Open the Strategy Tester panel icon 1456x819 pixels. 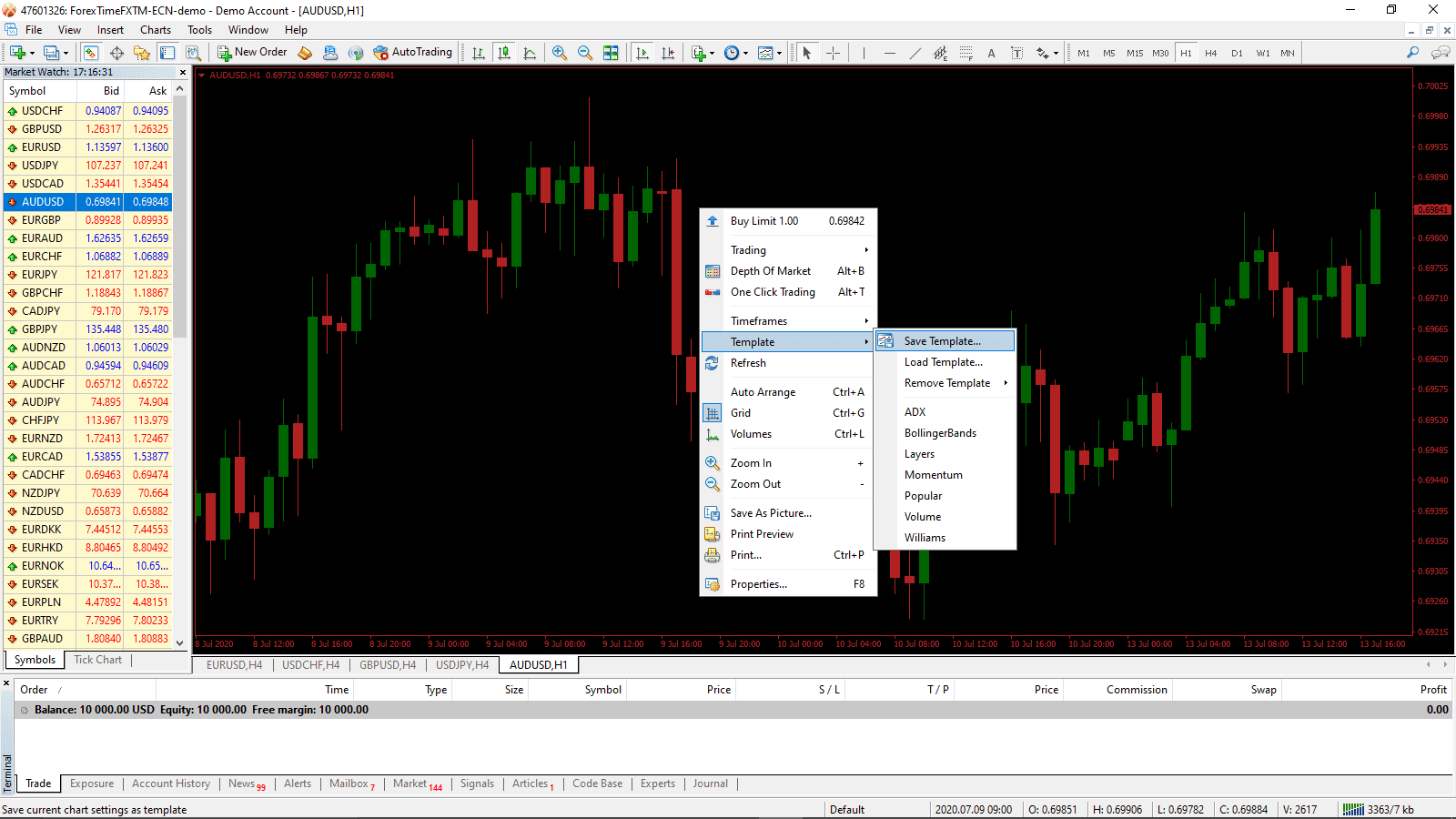coord(194,53)
